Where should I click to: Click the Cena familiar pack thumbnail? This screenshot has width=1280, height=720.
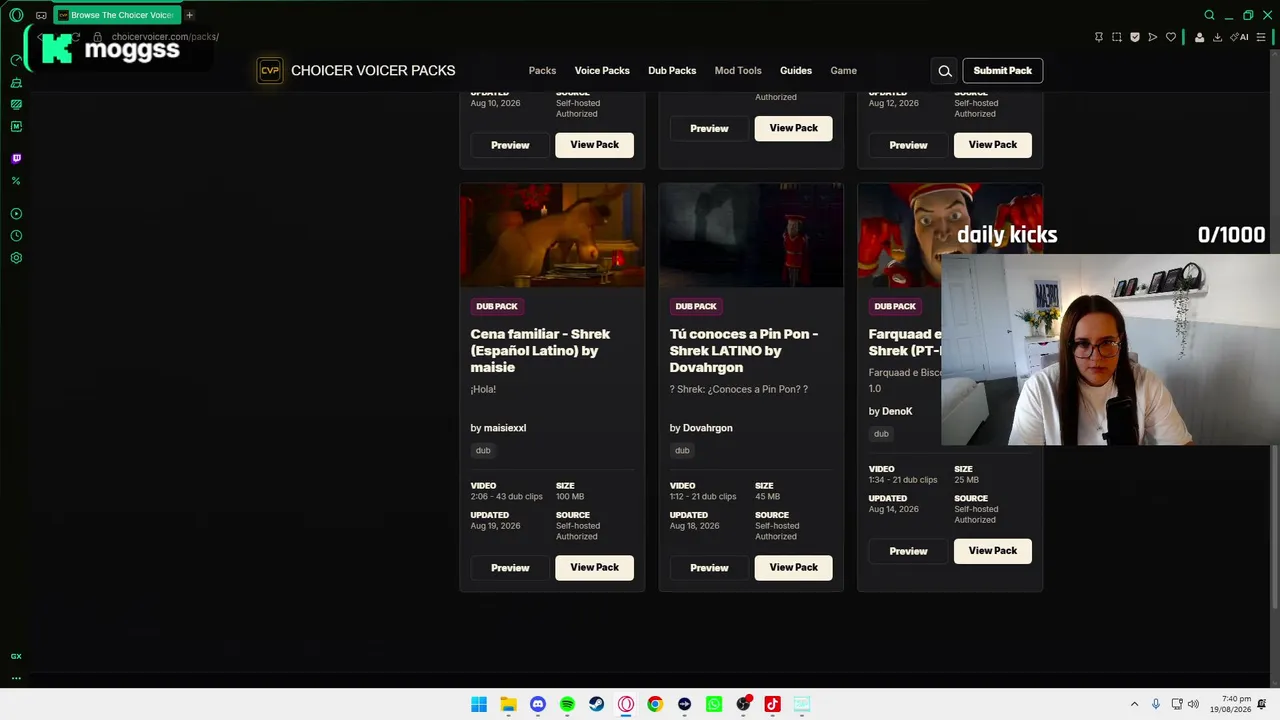[552, 235]
